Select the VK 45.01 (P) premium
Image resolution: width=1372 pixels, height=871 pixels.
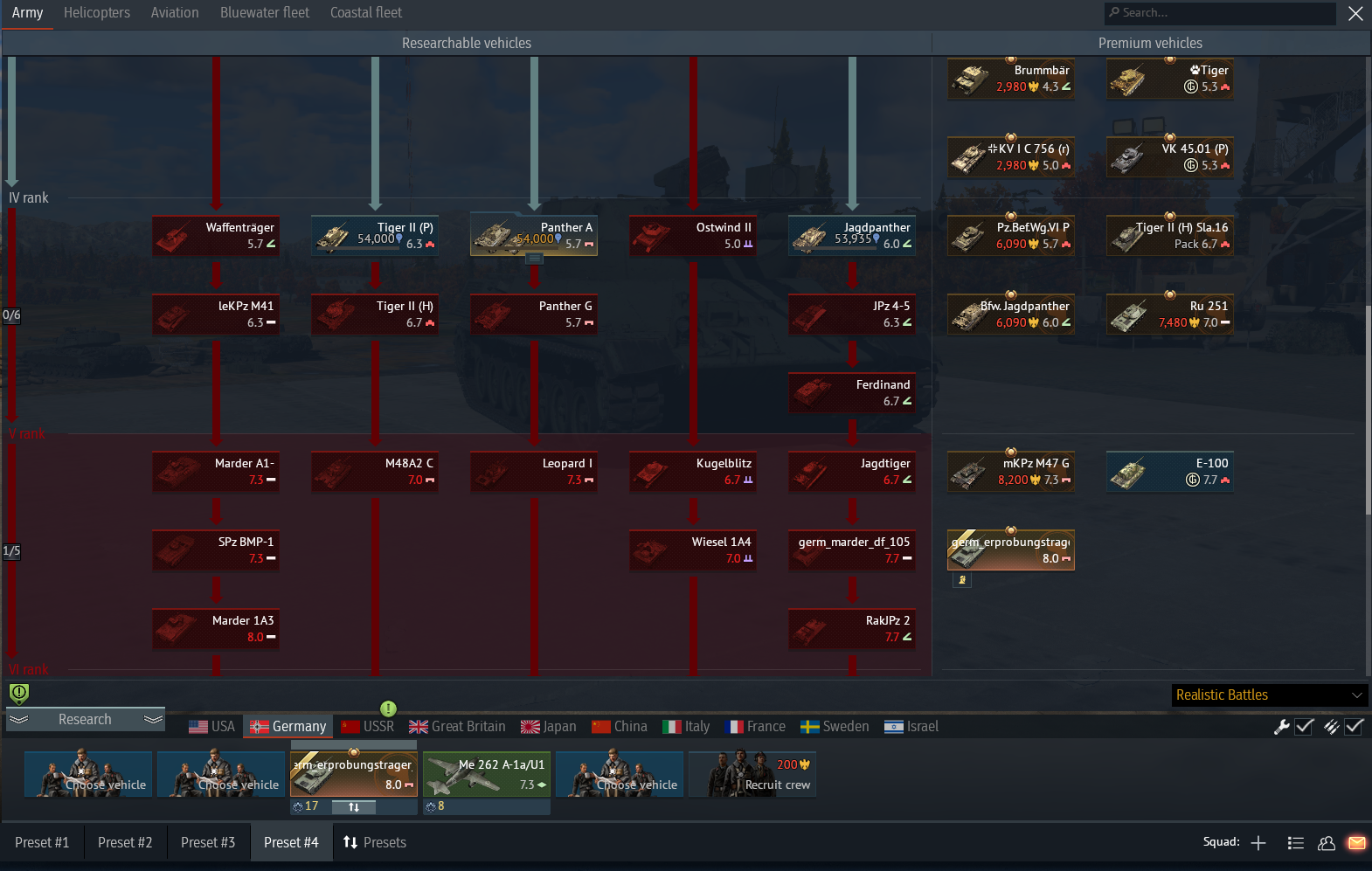tap(1170, 157)
